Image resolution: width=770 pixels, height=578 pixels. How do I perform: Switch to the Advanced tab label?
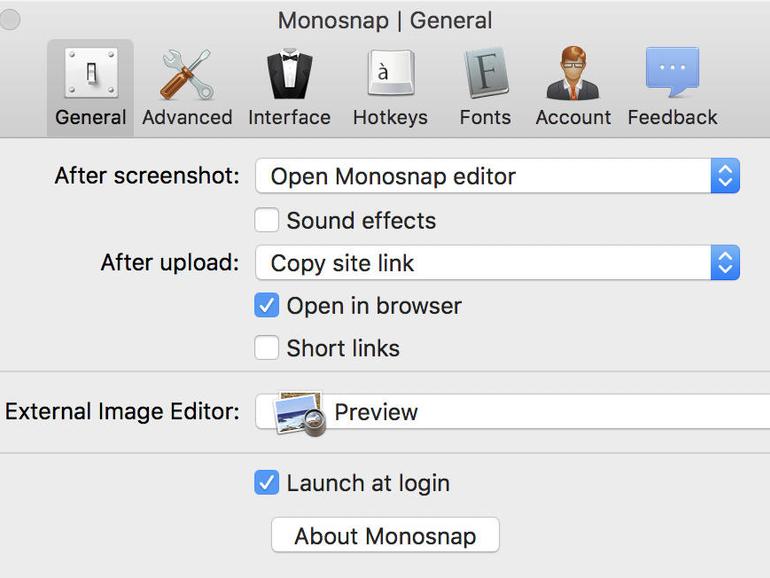tap(187, 117)
